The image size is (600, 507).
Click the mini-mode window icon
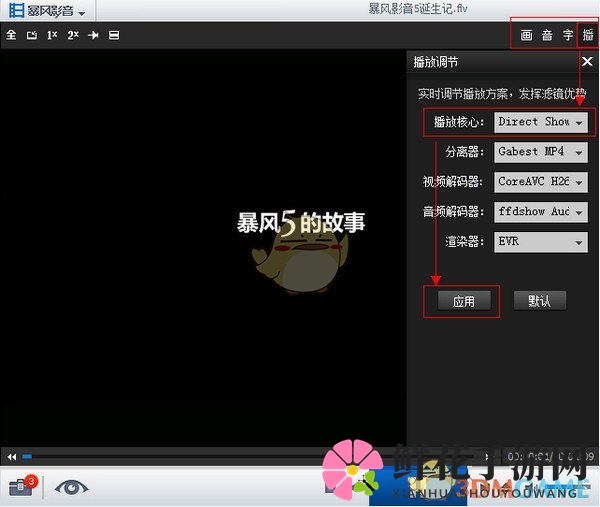click(x=32, y=35)
